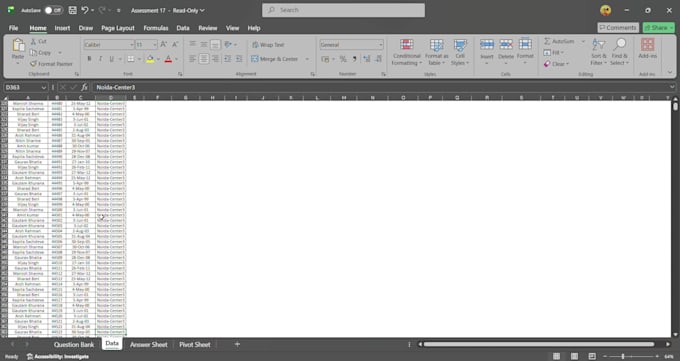Click the Comments button
Image resolution: width=680 pixels, height=361 pixels.
pyautogui.click(x=618, y=28)
